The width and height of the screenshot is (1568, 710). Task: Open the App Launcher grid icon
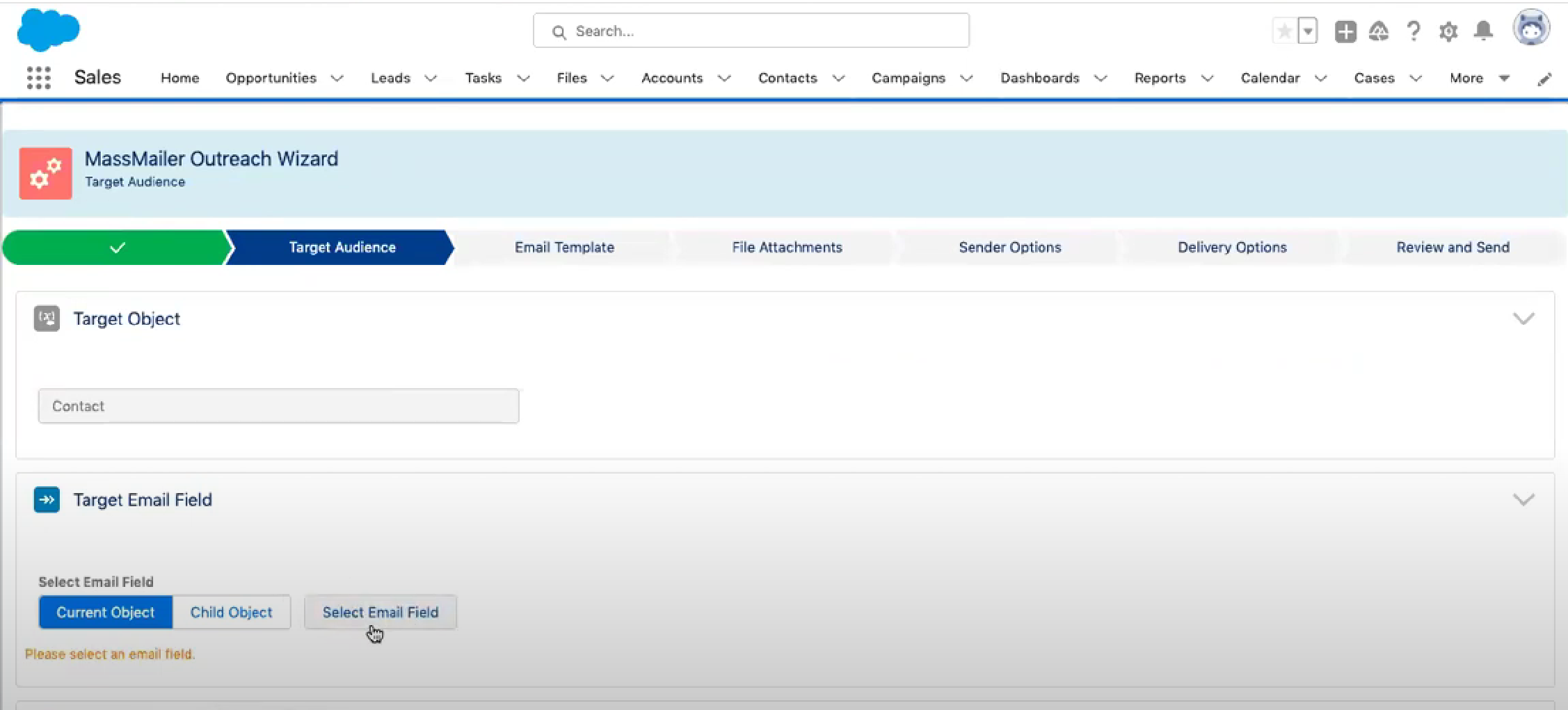point(39,78)
